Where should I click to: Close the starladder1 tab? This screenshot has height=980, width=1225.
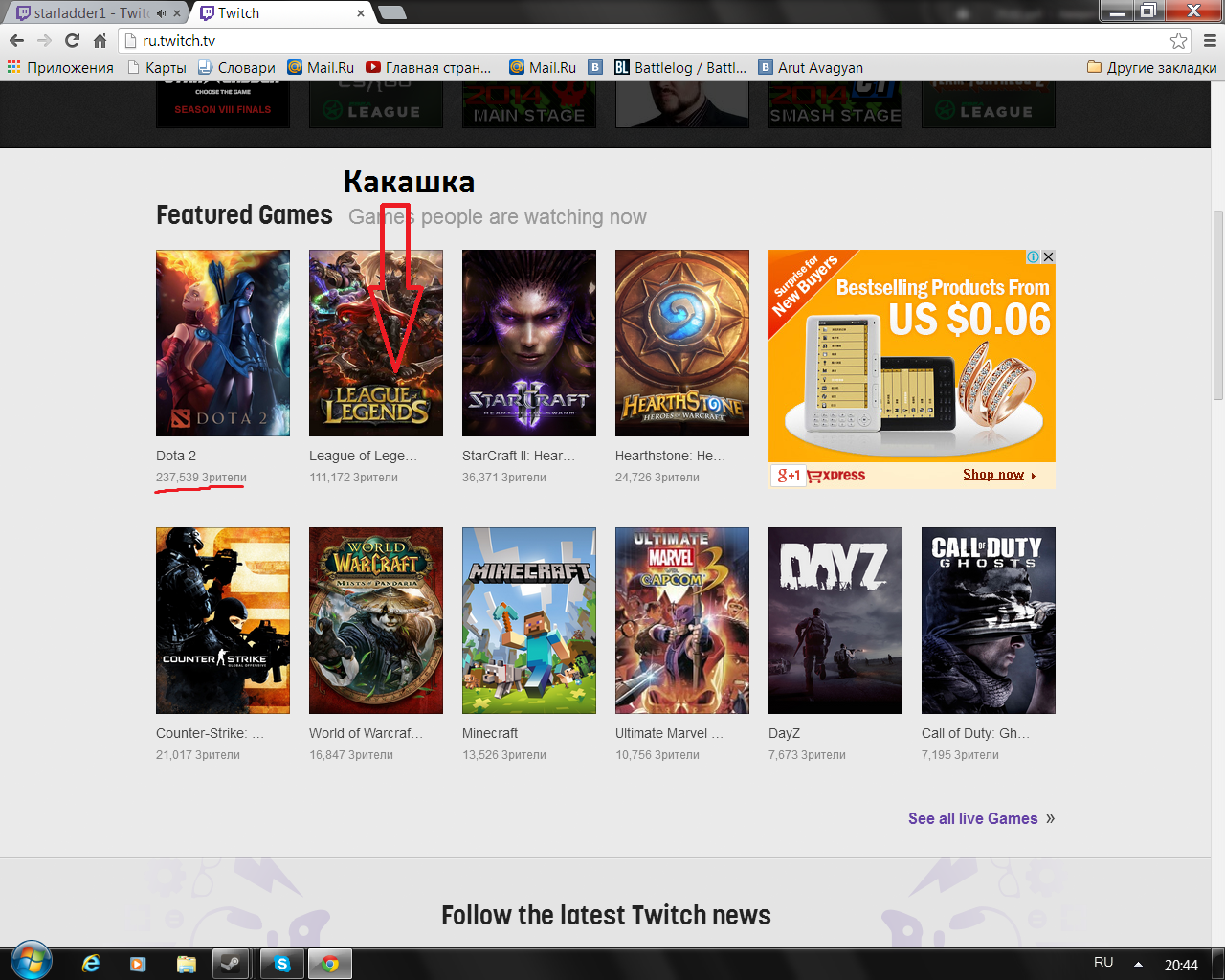tap(177, 13)
